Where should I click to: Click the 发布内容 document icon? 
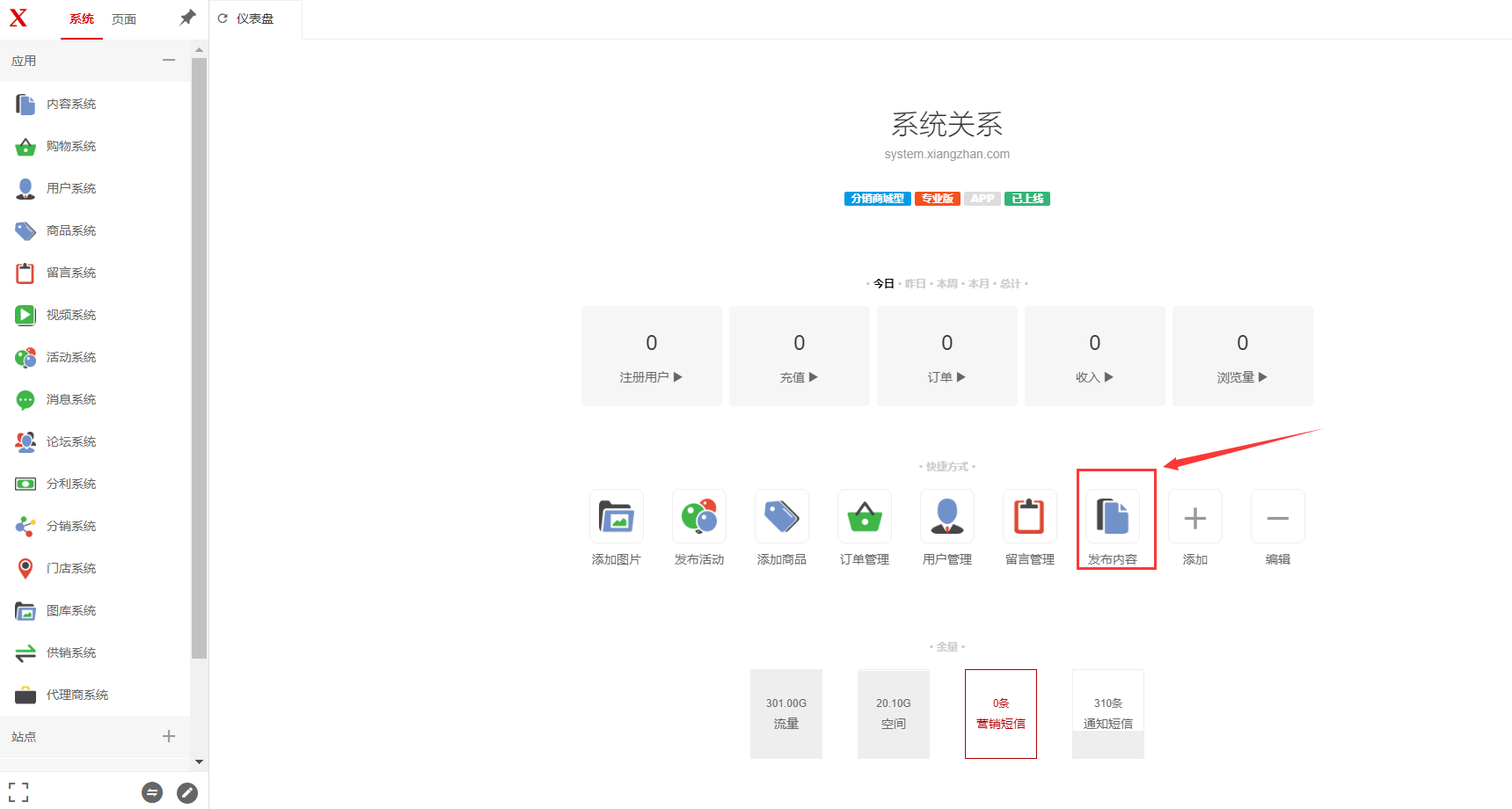pyautogui.click(x=1112, y=517)
